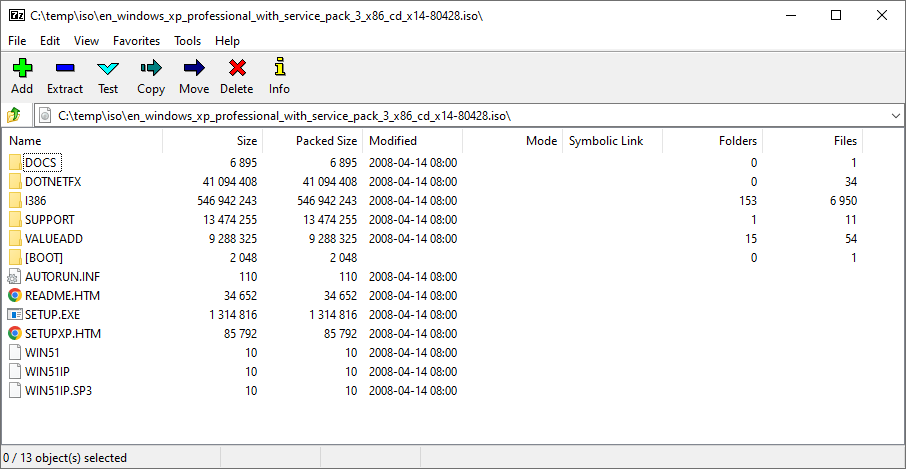Open the Favorites menu
Image resolution: width=906 pixels, height=469 pixels.
(136, 41)
